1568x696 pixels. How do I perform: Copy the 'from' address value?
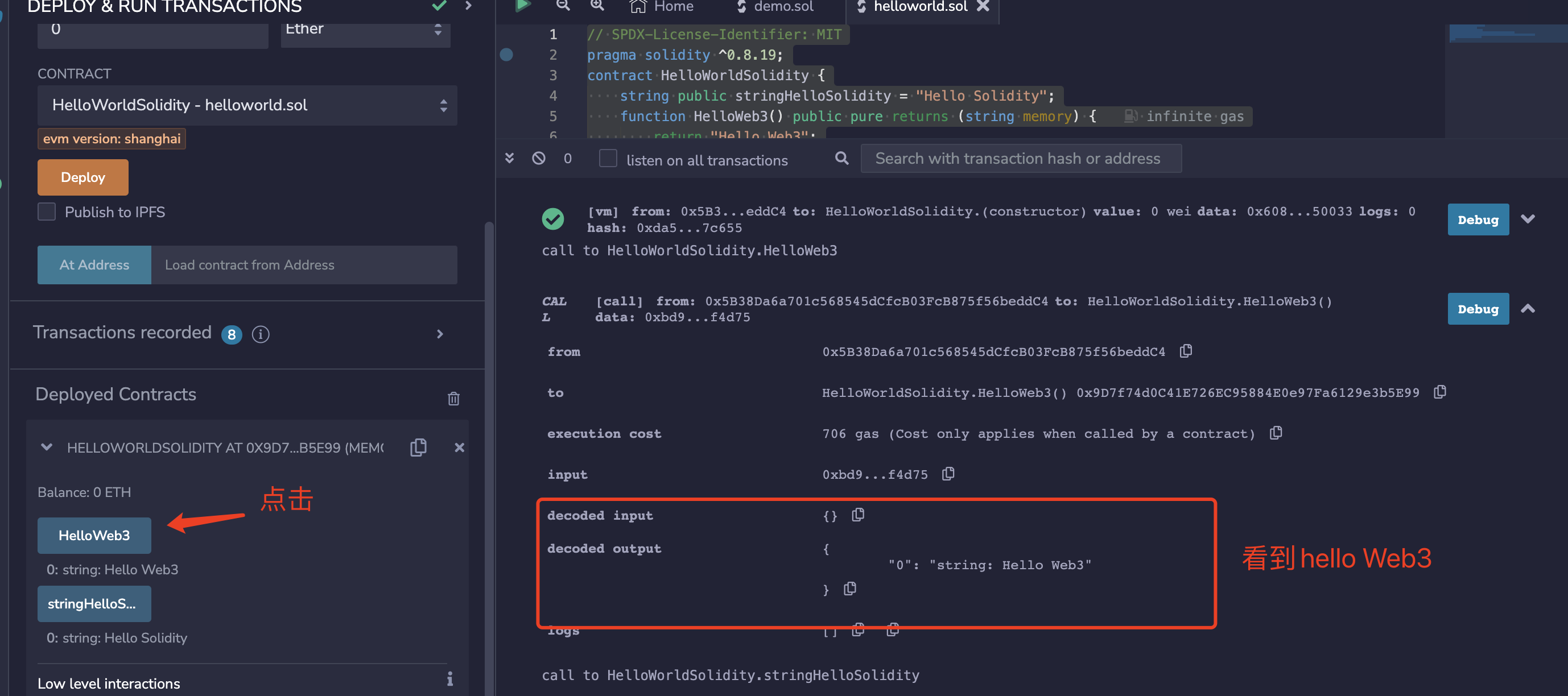tap(1185, 351)
